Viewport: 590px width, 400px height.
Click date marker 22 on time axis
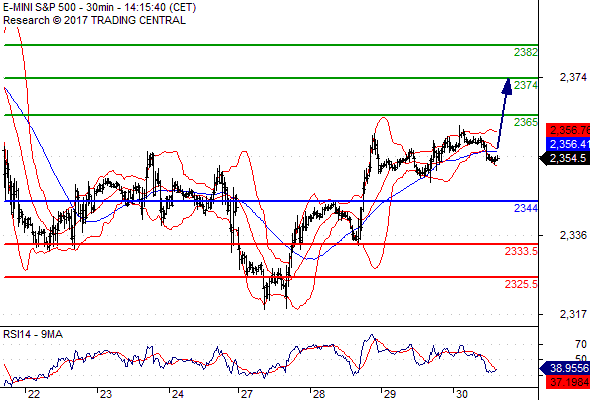(x=33, y=394)
